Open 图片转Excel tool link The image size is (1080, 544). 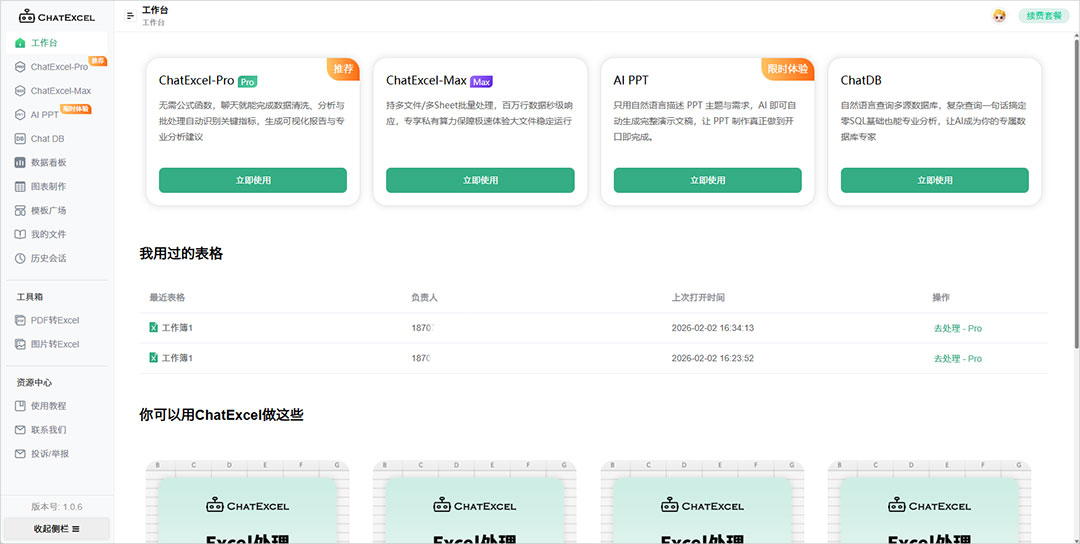pos(57,344)
